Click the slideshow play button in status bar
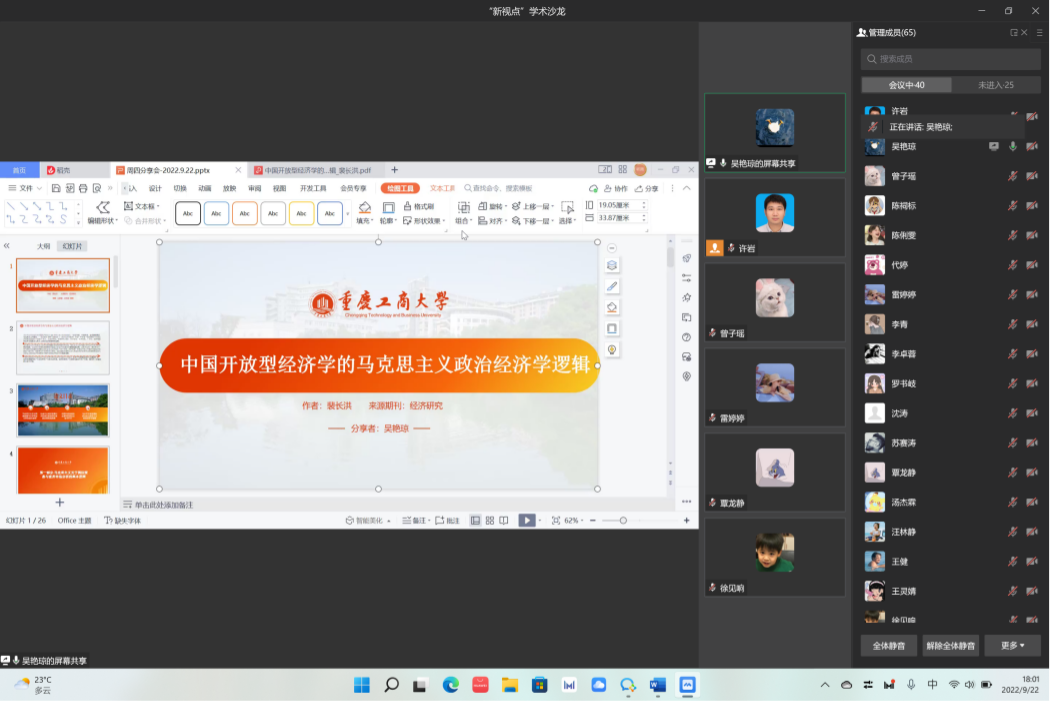 click(526, 520)
